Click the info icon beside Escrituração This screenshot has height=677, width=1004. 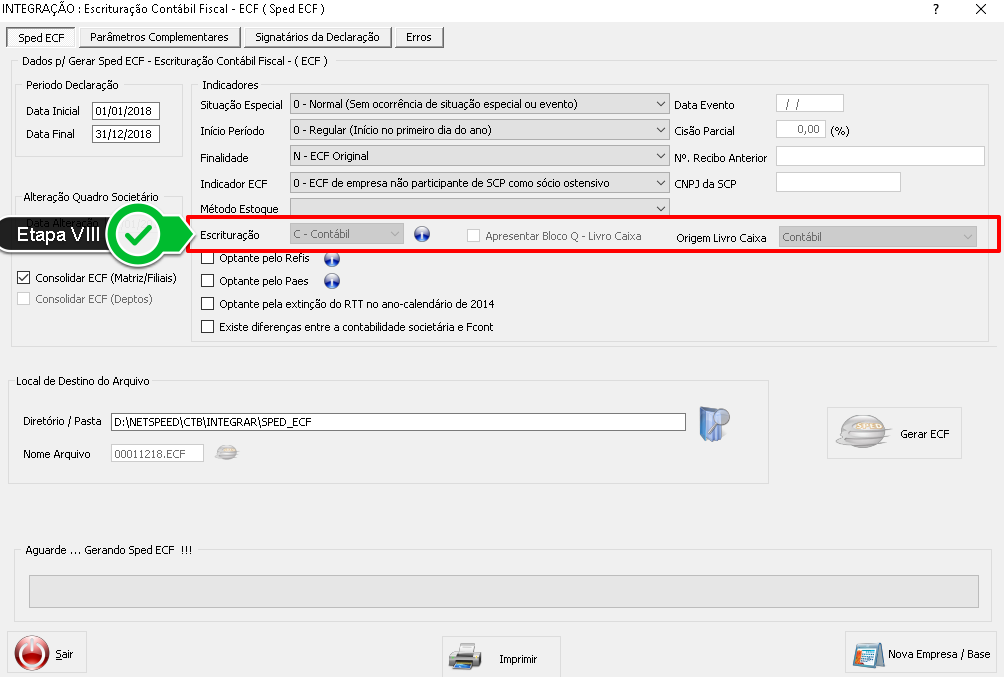pos(422,235)
